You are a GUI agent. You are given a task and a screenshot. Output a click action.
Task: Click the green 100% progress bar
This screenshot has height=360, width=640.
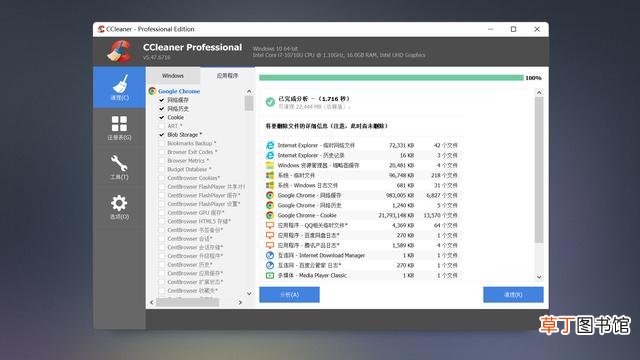pyautogui.click(x=391, y=78)
